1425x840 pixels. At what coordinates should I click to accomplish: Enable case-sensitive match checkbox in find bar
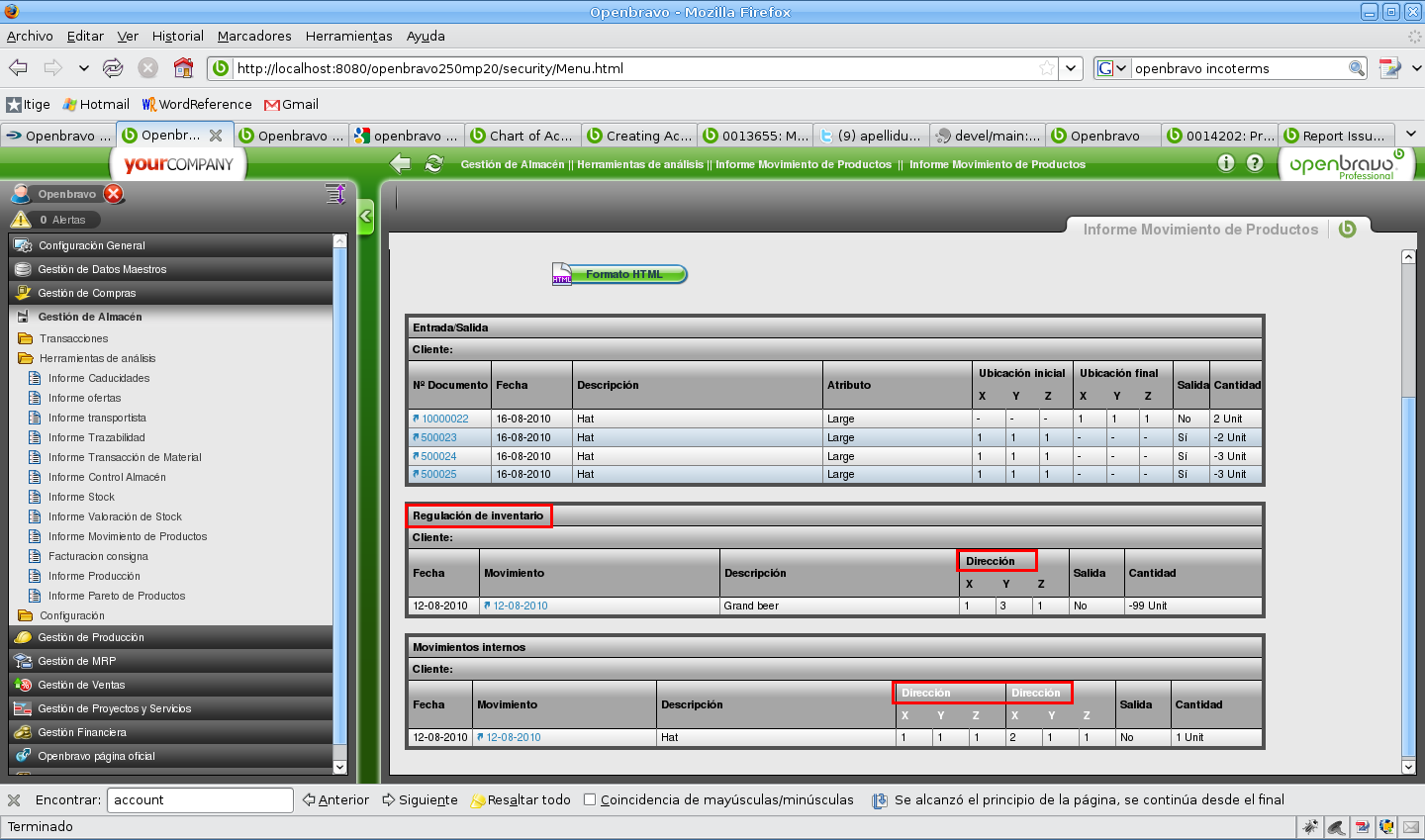tap(590, 799)
